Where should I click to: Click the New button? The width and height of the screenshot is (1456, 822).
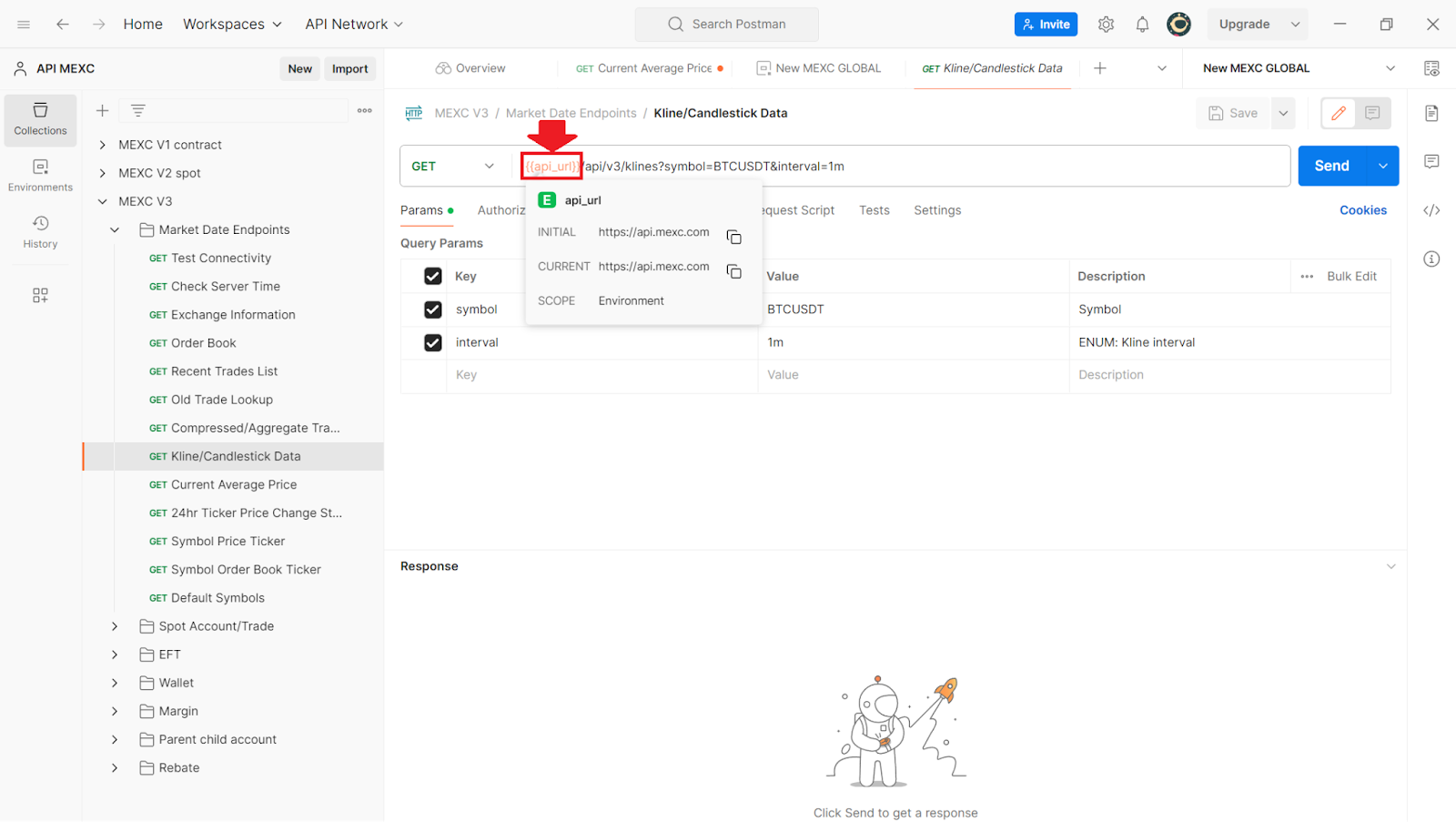(299, 68)
